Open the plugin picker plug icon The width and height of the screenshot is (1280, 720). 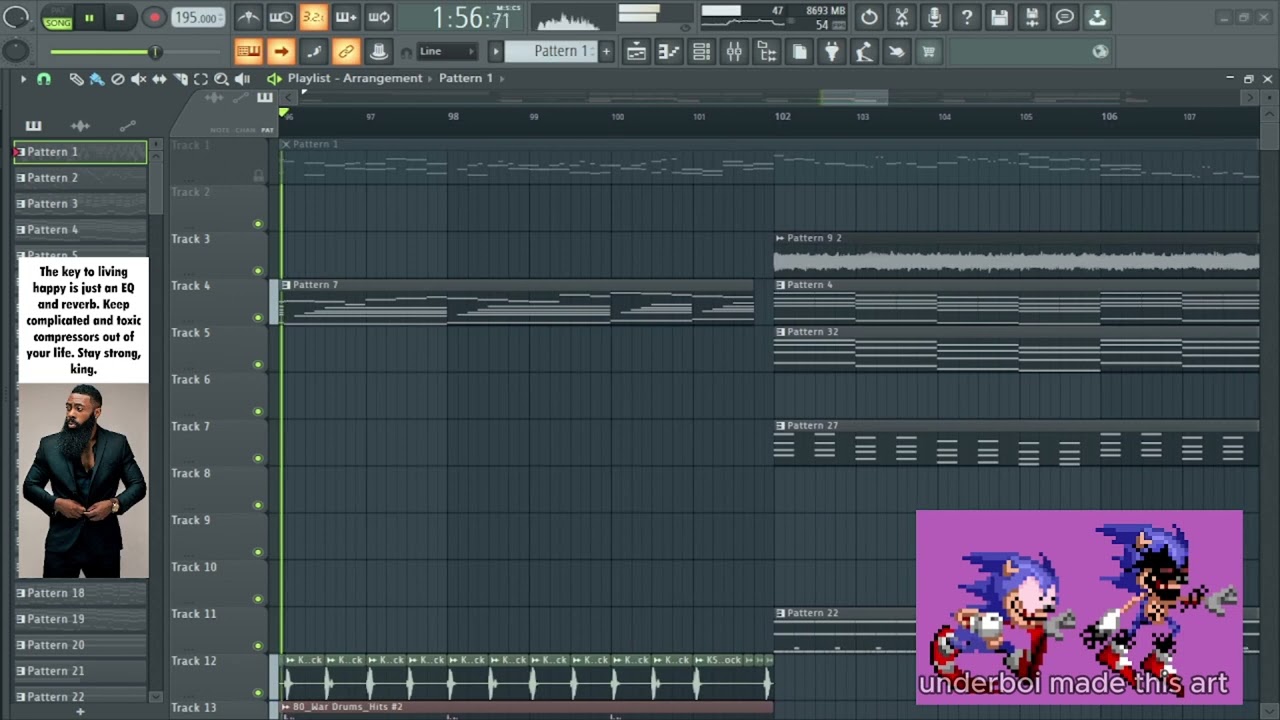(x=831, y=52)
